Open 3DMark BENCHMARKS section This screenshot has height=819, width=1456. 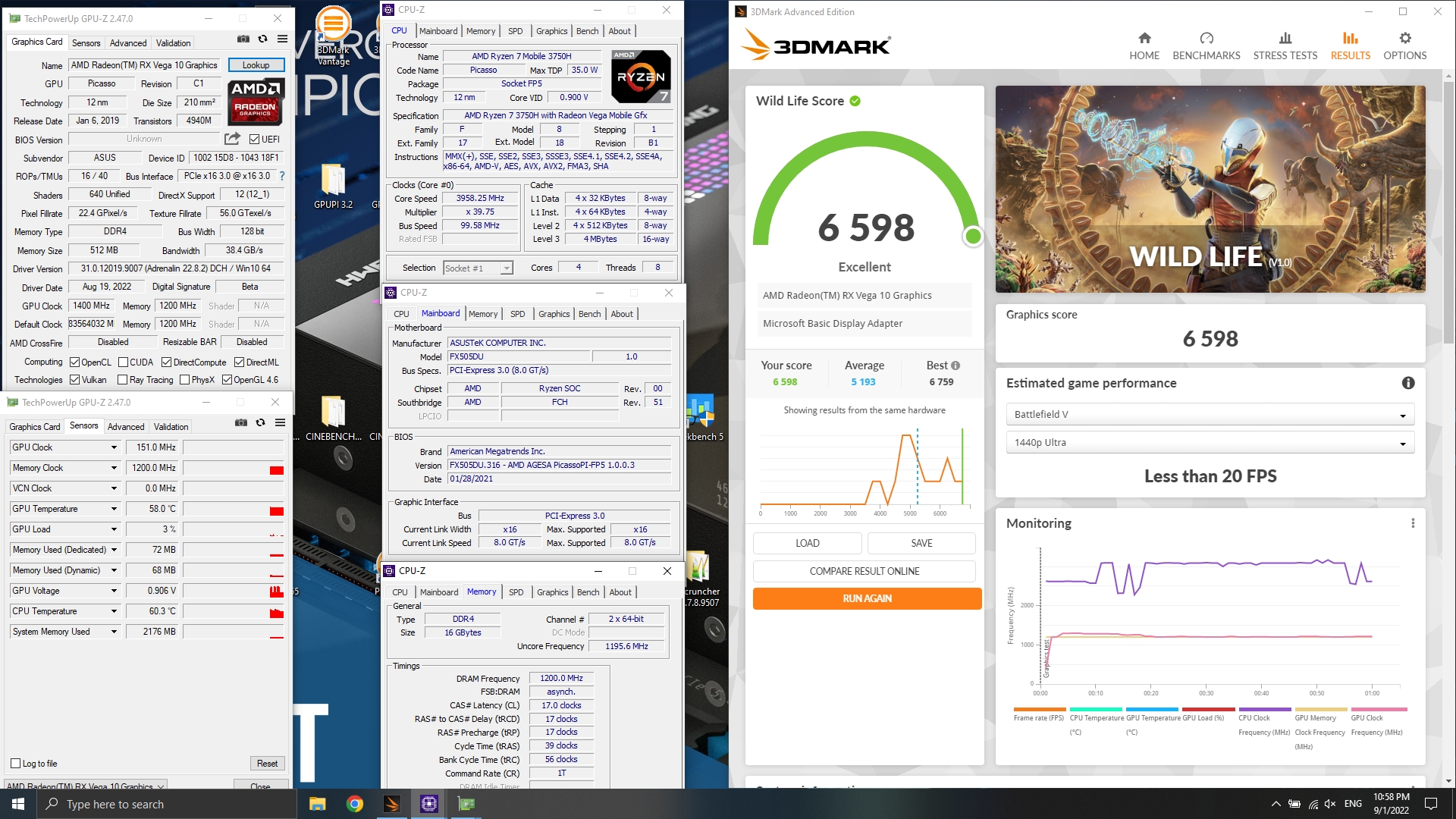point(1206,46)
